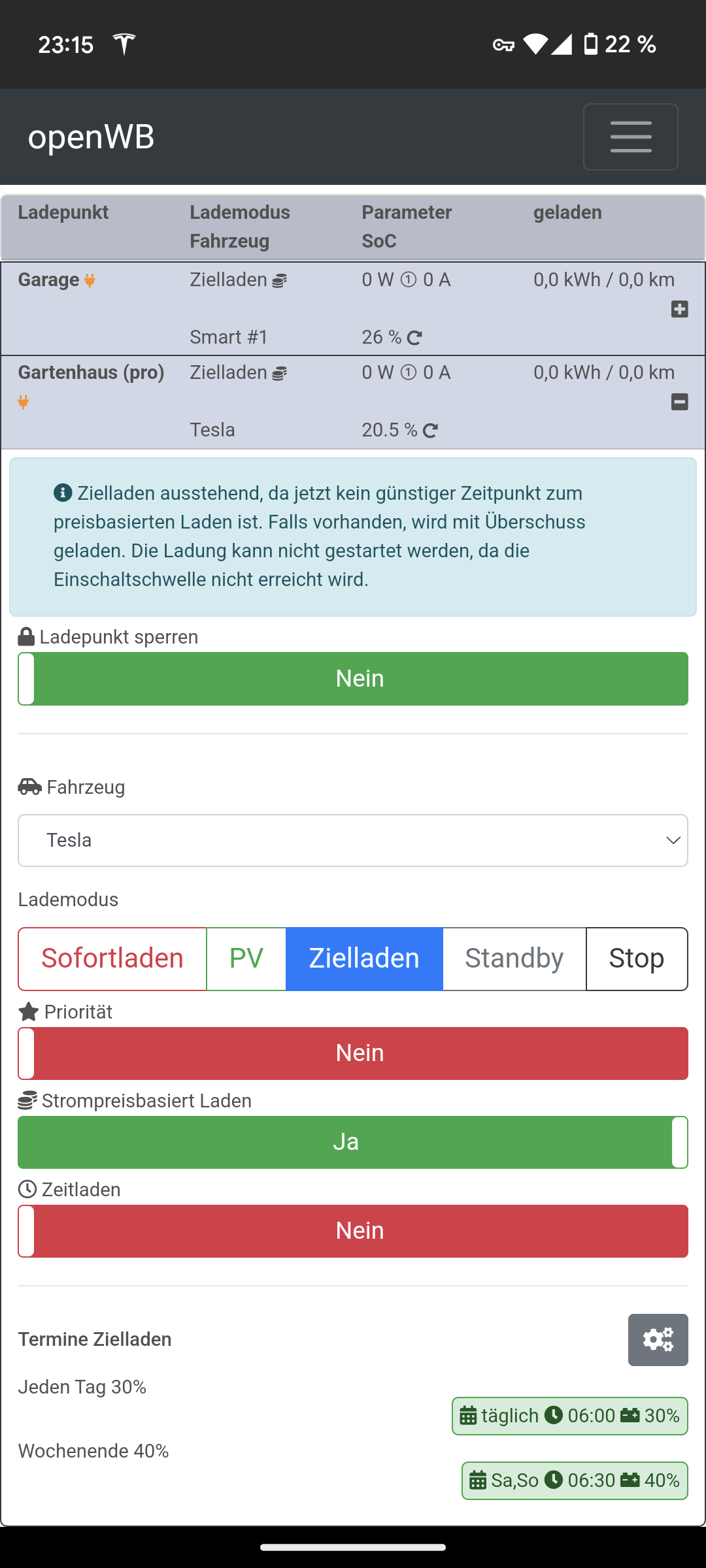Refresh the Tesla SoC value
This screenshot has height=1568, width=706.
[430, 431]
